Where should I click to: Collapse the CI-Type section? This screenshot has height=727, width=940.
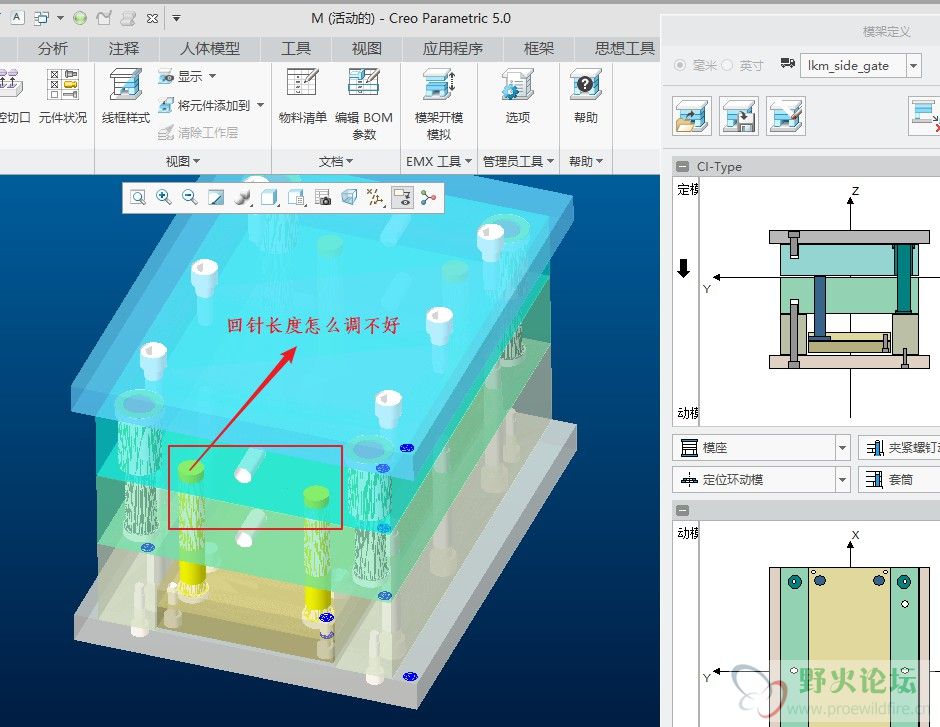682,166
